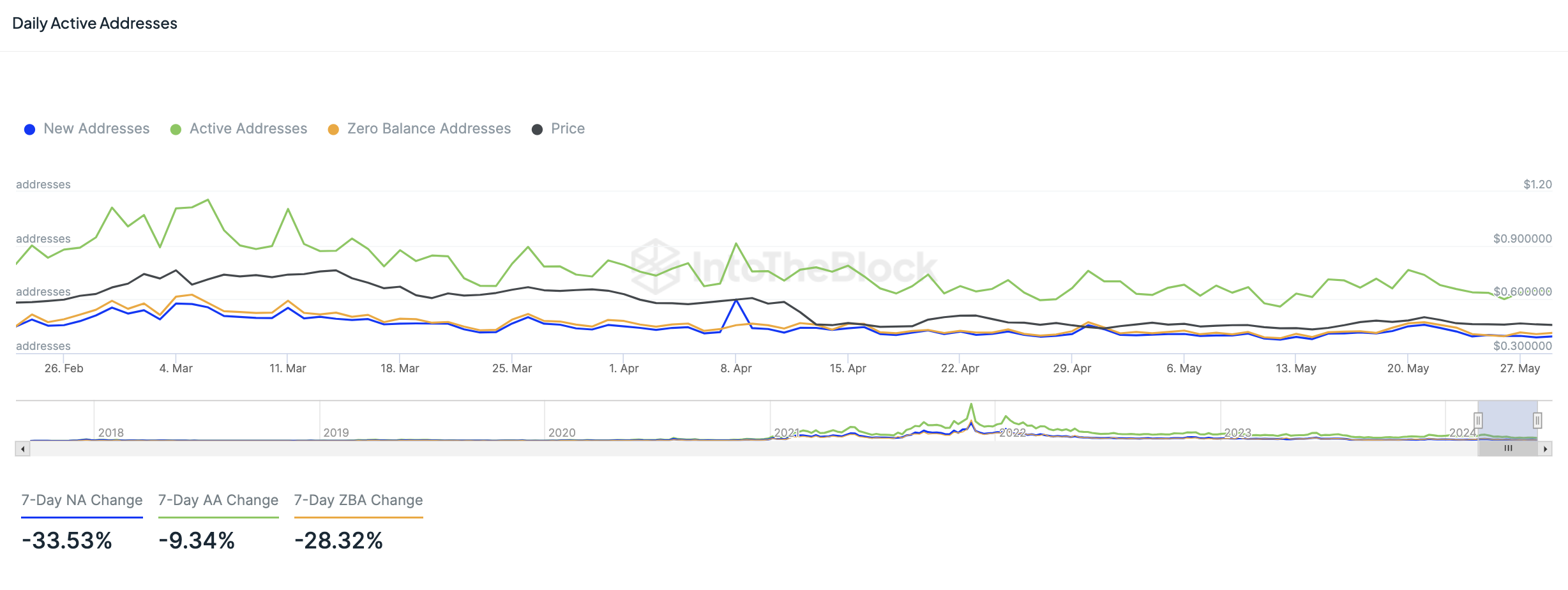Switch to the 7-Day AA Change tab
Screen dimensions: 1568x590
[218, 500]
